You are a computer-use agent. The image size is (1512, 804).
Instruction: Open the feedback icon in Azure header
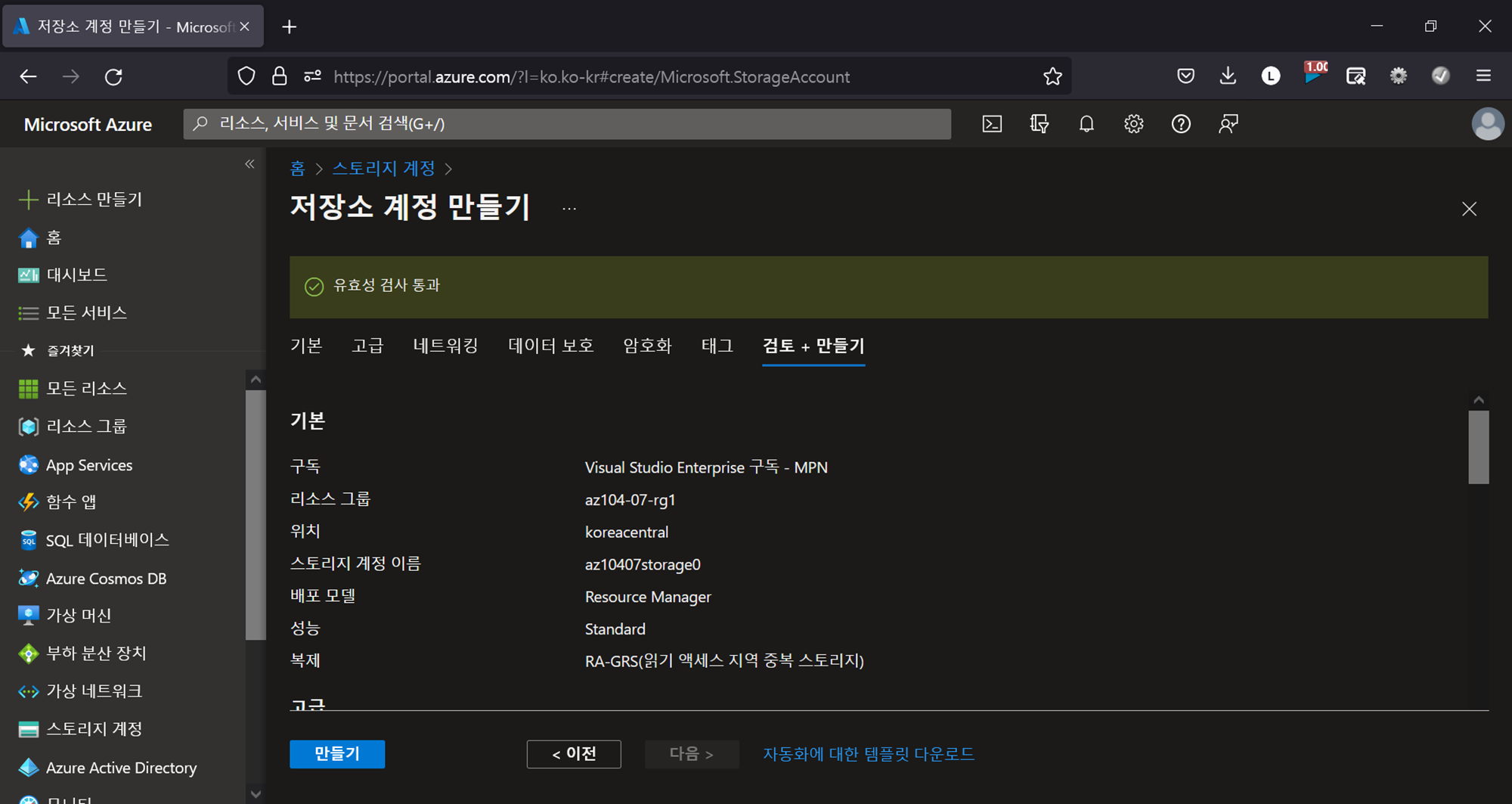(x=1228, y=124)
